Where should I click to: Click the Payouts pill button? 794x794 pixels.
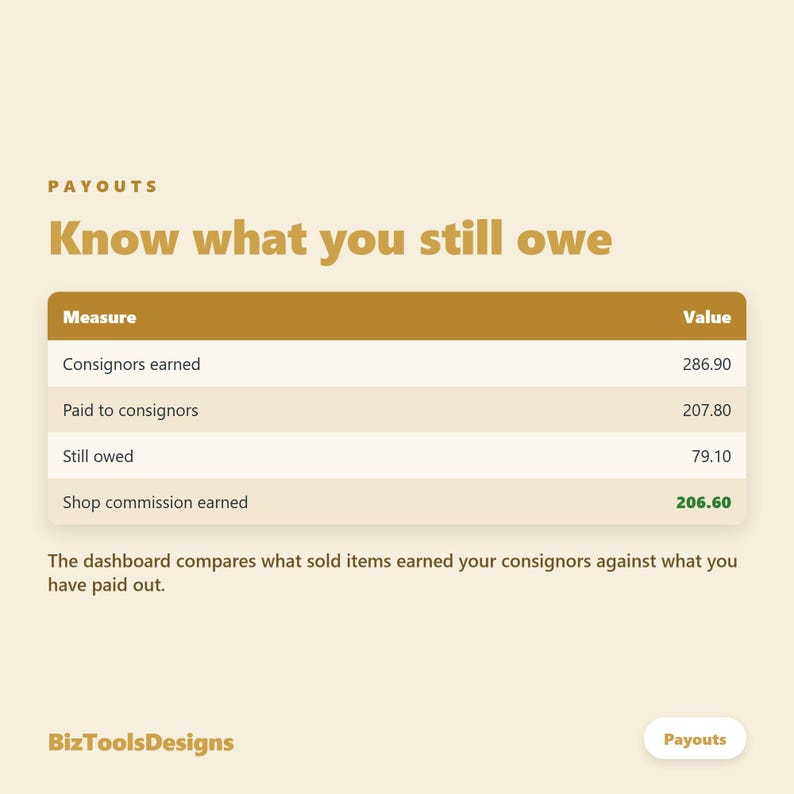pos(695,739)
